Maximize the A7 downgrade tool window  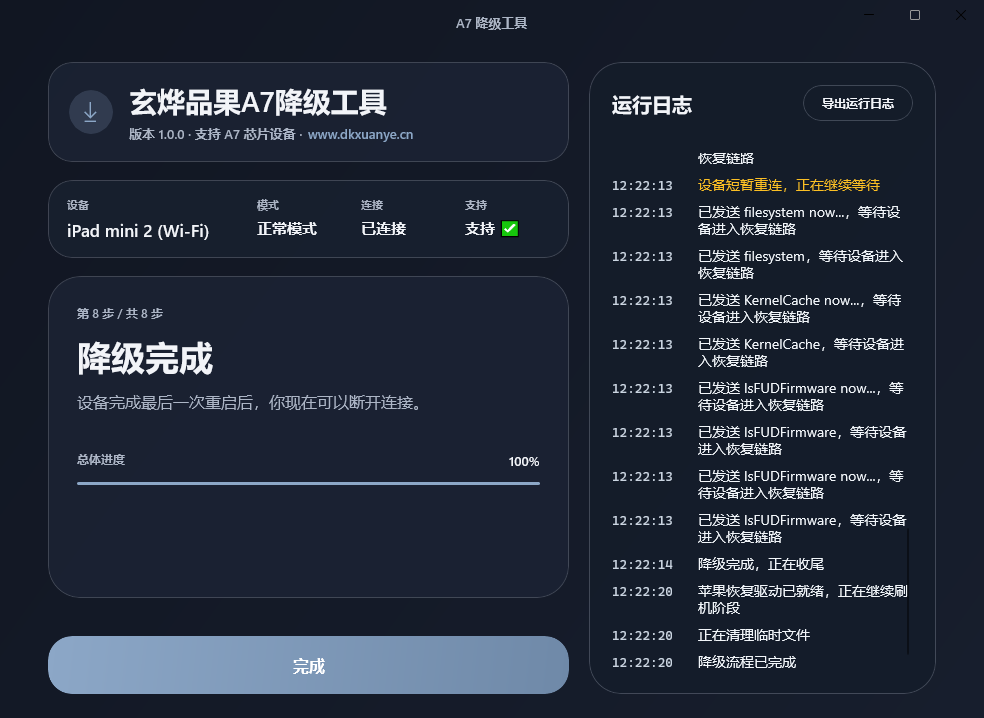tap(915, 15)
